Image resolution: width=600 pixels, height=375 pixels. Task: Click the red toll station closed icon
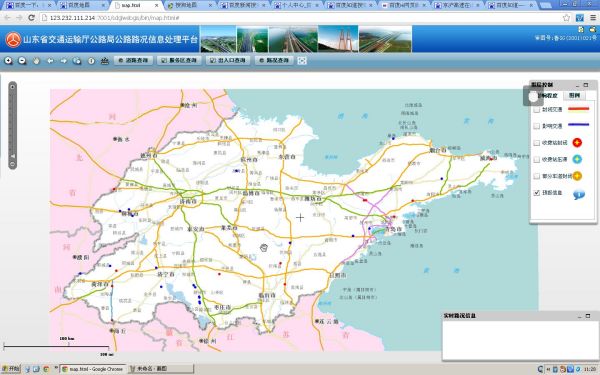click(x=577, y=143)
